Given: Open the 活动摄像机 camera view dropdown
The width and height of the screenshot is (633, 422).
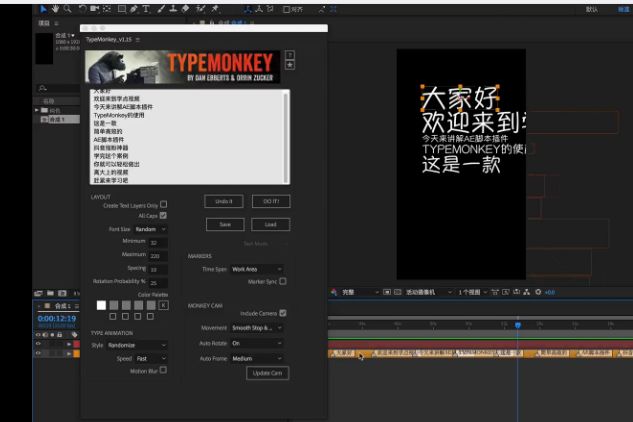Looking at the screenshot, I should 429,292.
